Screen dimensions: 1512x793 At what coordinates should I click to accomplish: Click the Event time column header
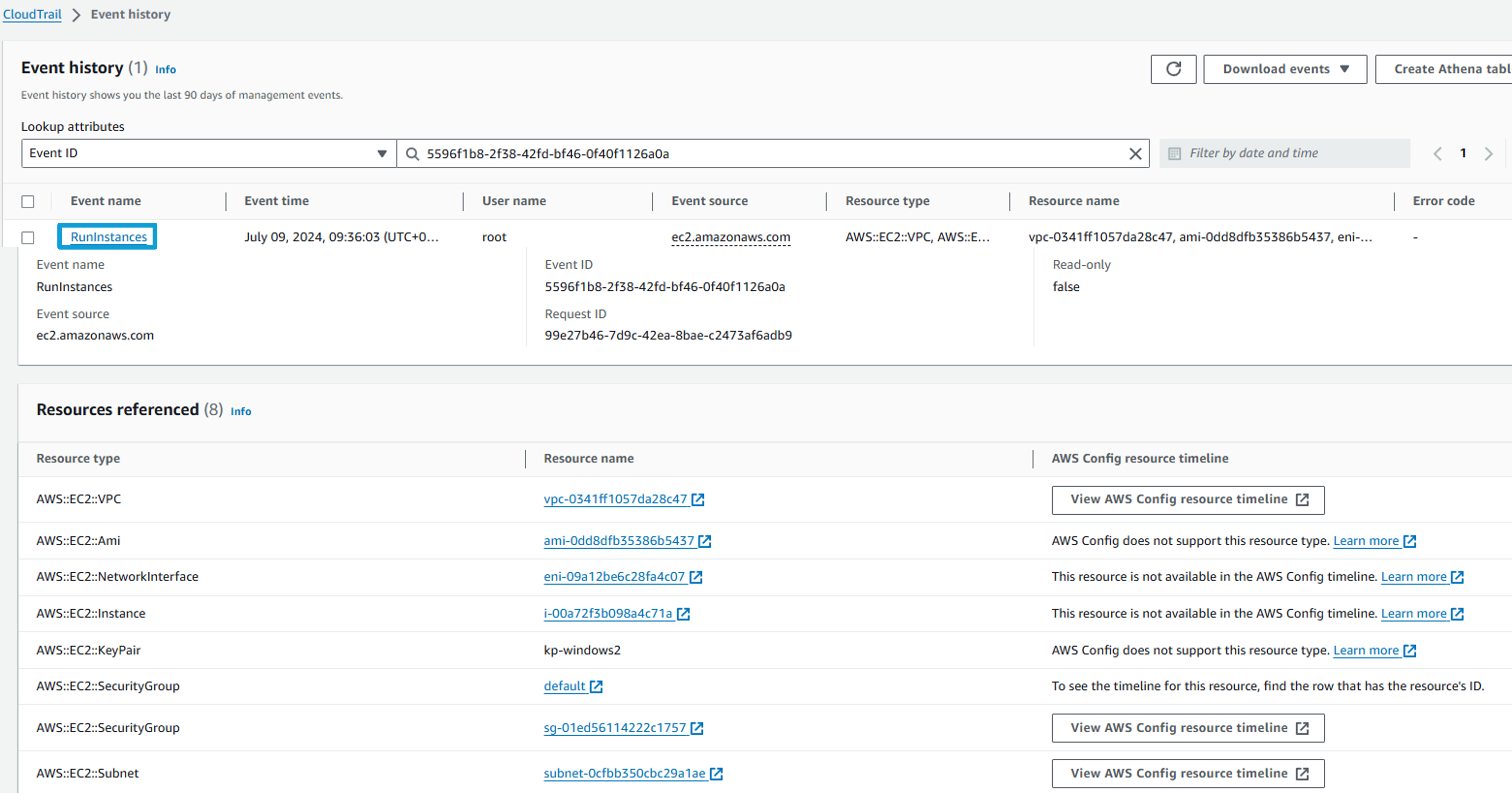point(277,201)
